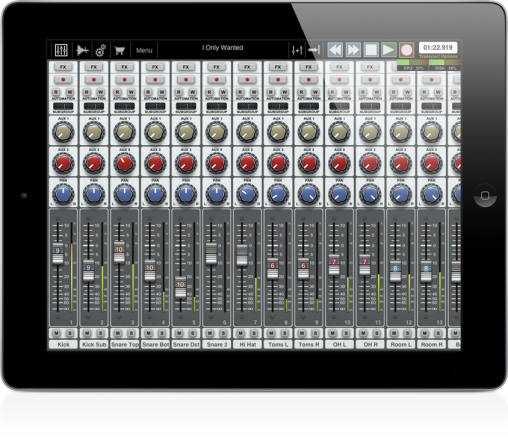Open the shopping cart store
The image size is (508, 441).
119,50
